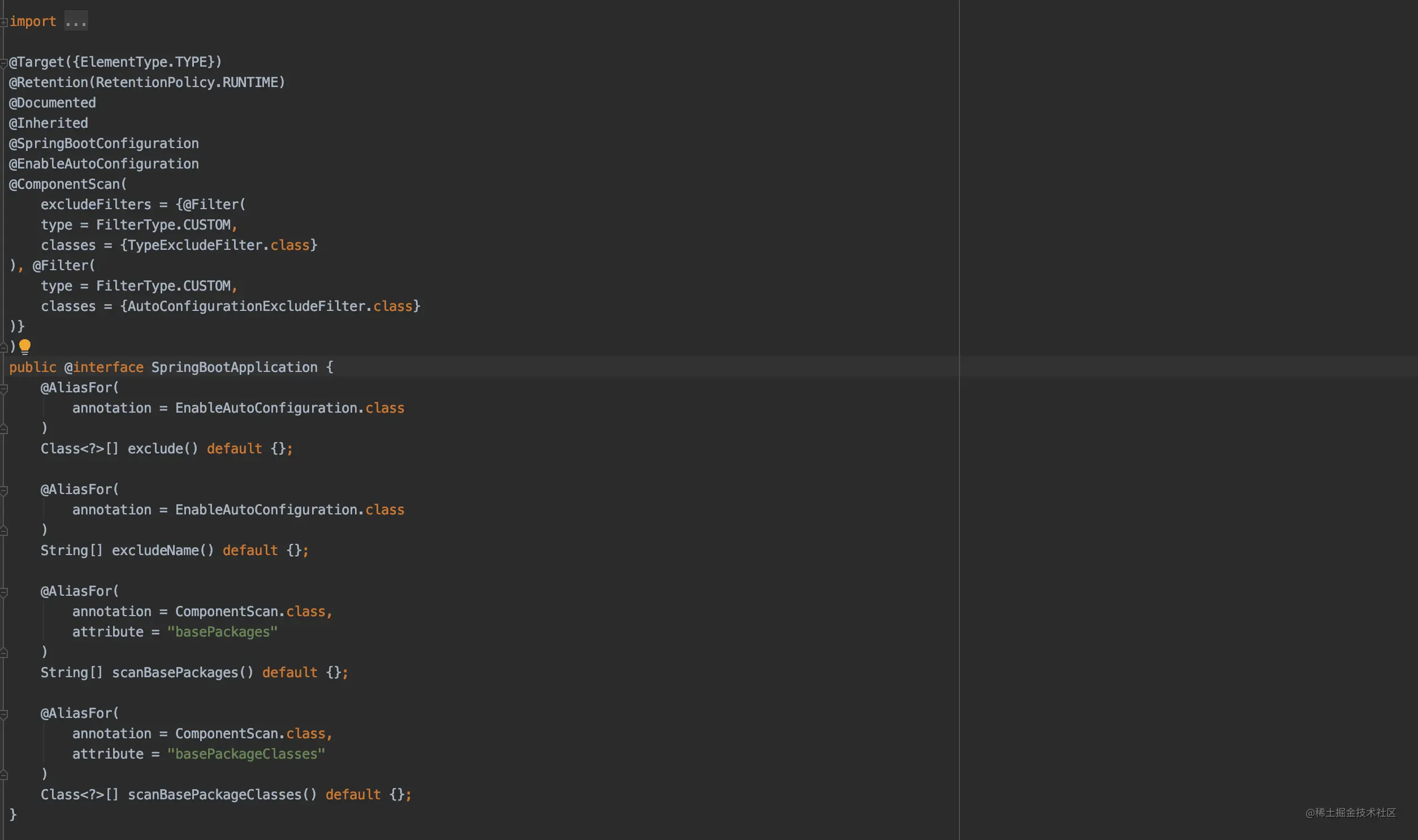Click the import keyword
Viewport: 1418px width, 840px height.
coord(33,21)
